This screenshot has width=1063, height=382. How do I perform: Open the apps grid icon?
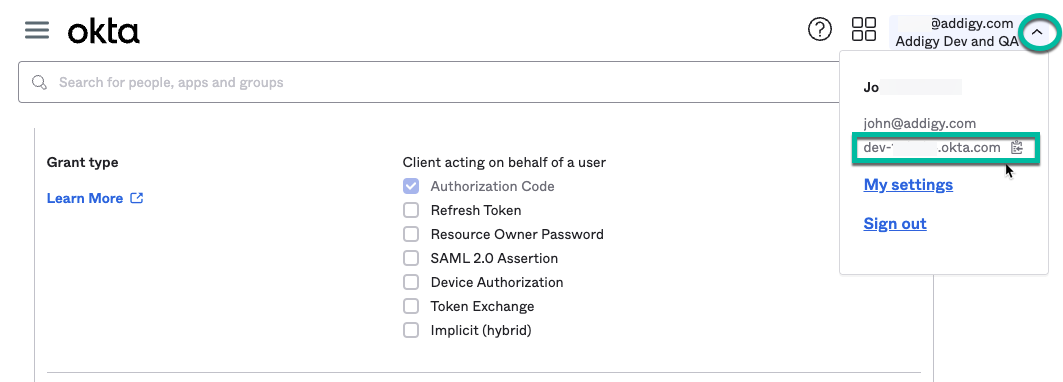tap(864, 29)
